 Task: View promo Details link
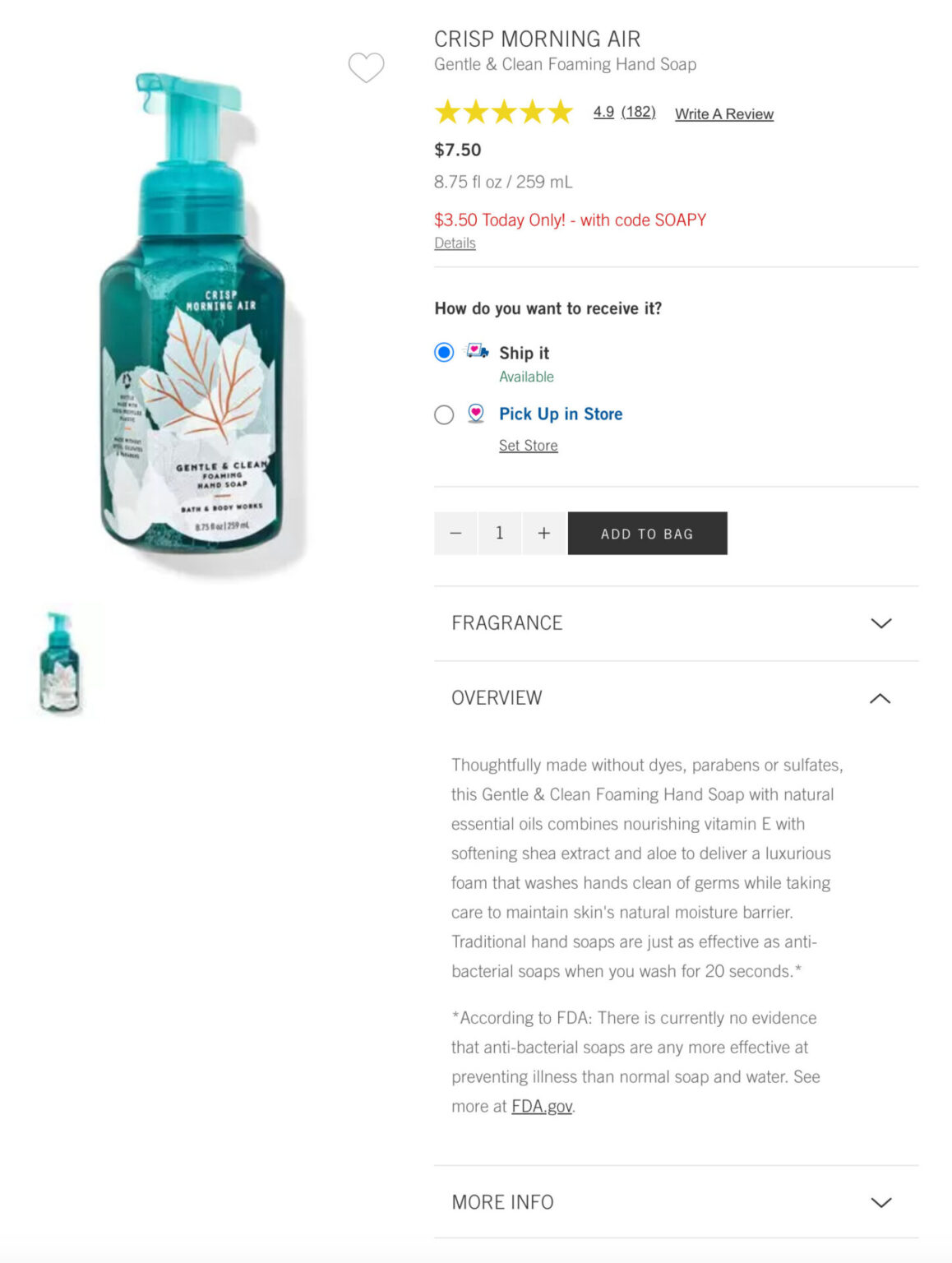(455, 243)
